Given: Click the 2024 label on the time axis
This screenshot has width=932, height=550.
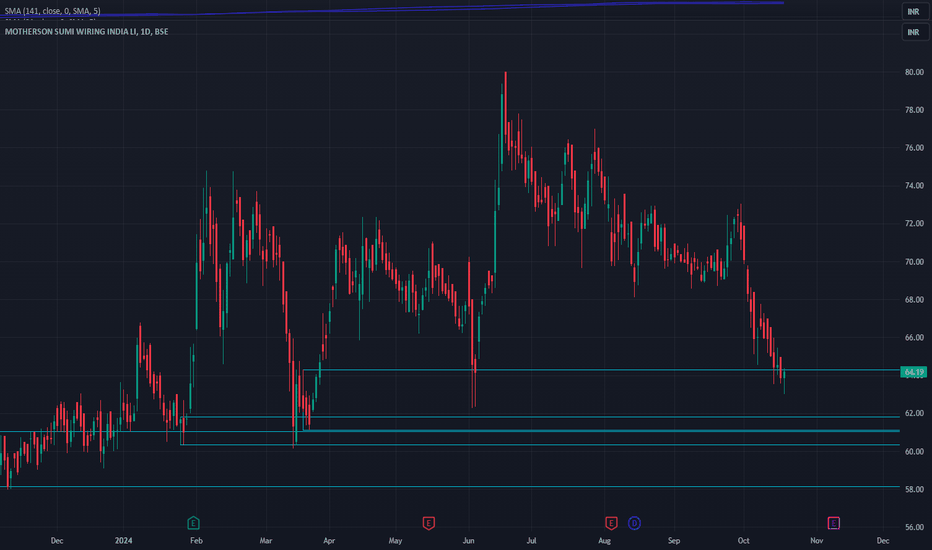Looking at the screenshot, I should [x=124, y=540].
